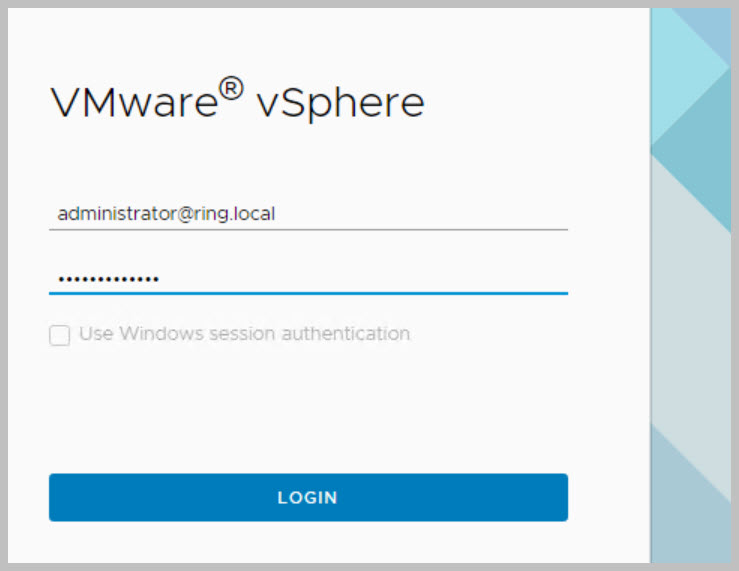Click the @ symbol in the username
The width and height of the screenshot is (739, 571).
[x=188, y=214]
